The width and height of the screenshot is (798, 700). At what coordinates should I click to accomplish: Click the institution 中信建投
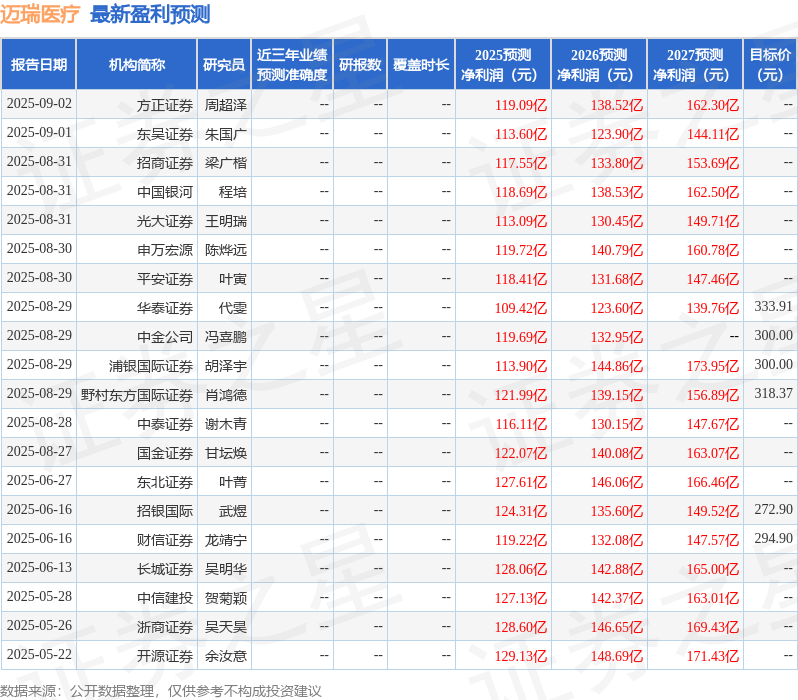(165, 599)
